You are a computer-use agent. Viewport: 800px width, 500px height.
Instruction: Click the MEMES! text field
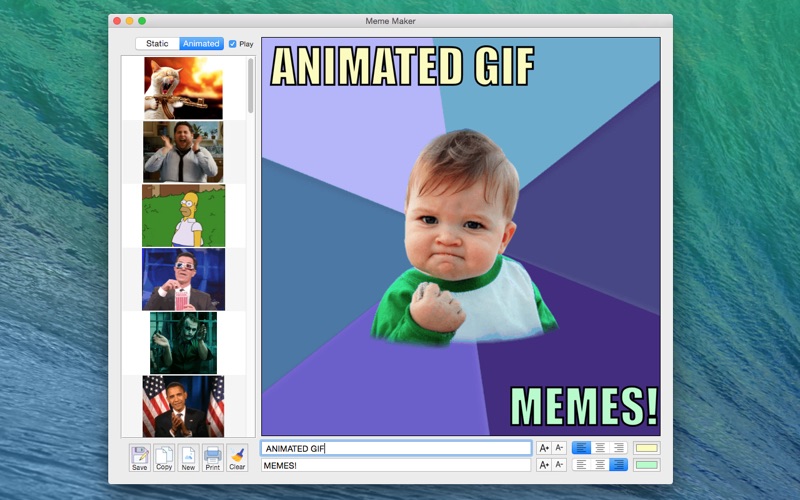point(396,465)
